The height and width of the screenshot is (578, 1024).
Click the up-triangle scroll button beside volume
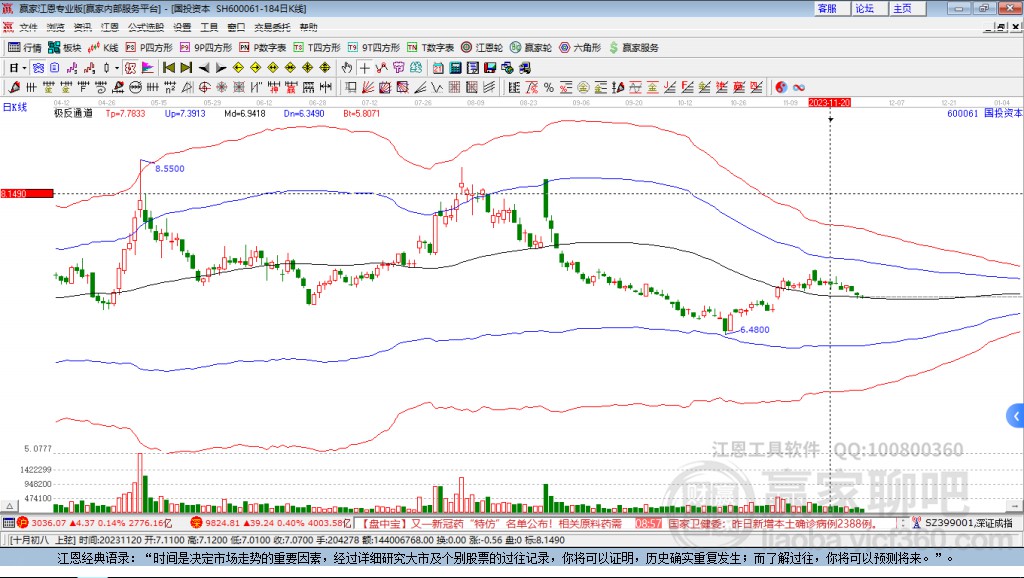click(x=9, y=506)
